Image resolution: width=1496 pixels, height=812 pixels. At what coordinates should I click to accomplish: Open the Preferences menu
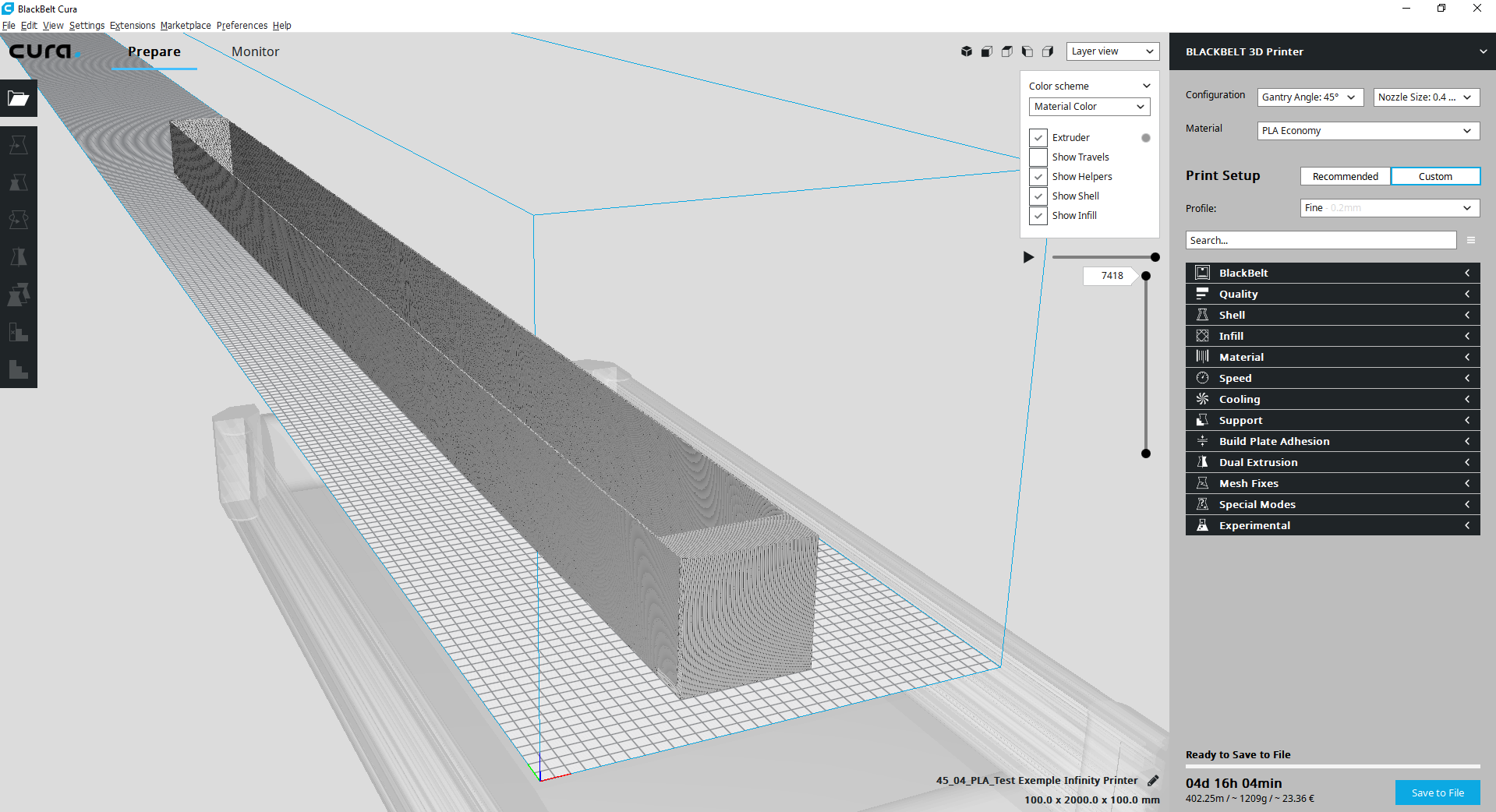point(242,26)
